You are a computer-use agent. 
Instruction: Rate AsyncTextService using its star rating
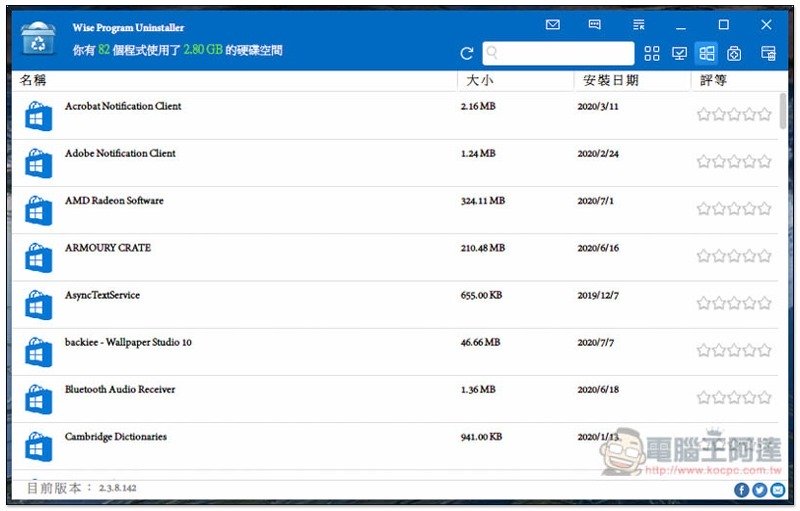[734, 303]
